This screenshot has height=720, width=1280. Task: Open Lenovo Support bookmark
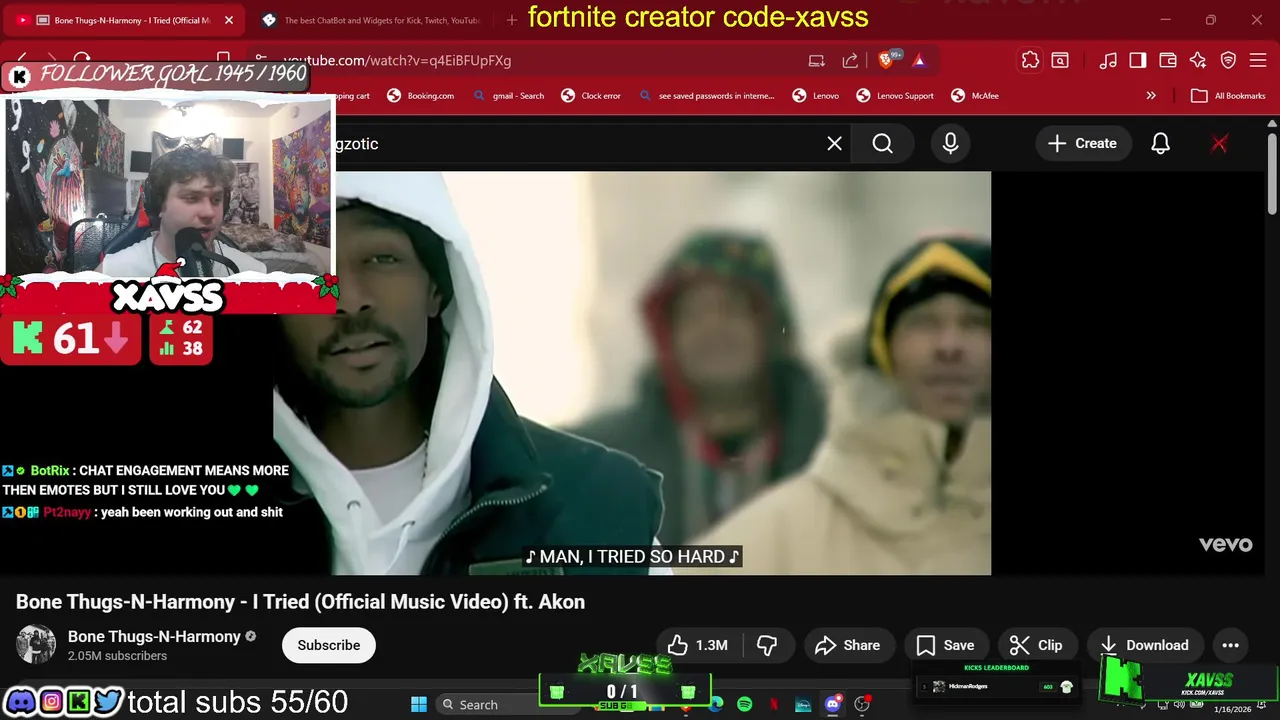895,96
